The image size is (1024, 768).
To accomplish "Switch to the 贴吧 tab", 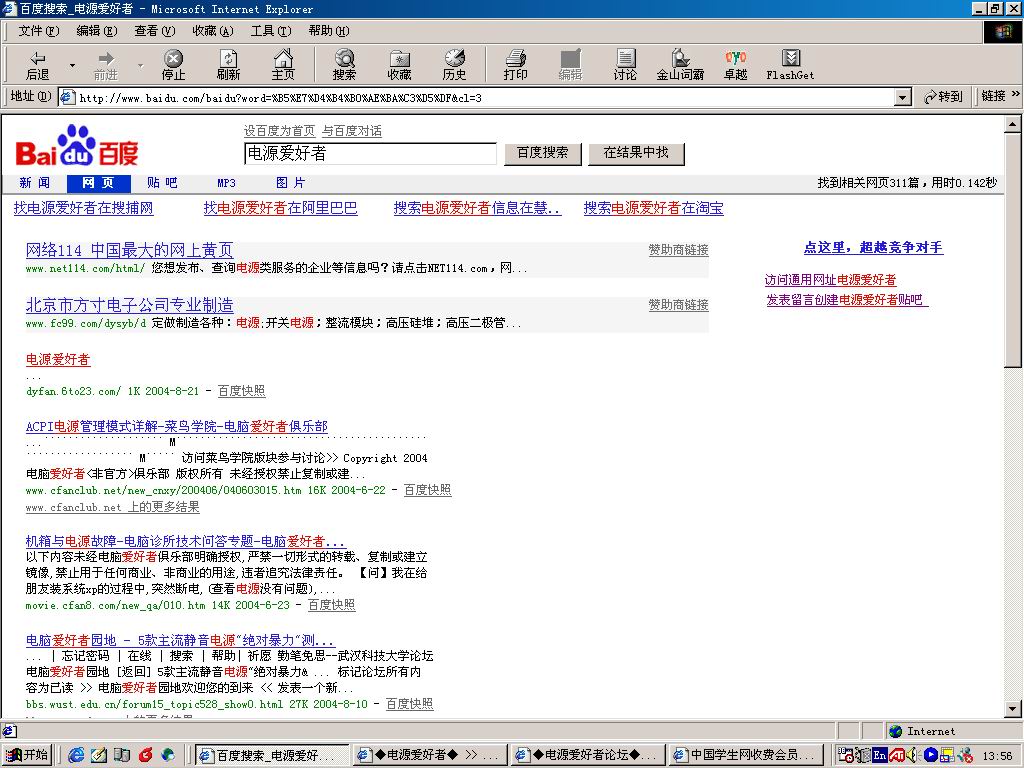I will point(162,183).
